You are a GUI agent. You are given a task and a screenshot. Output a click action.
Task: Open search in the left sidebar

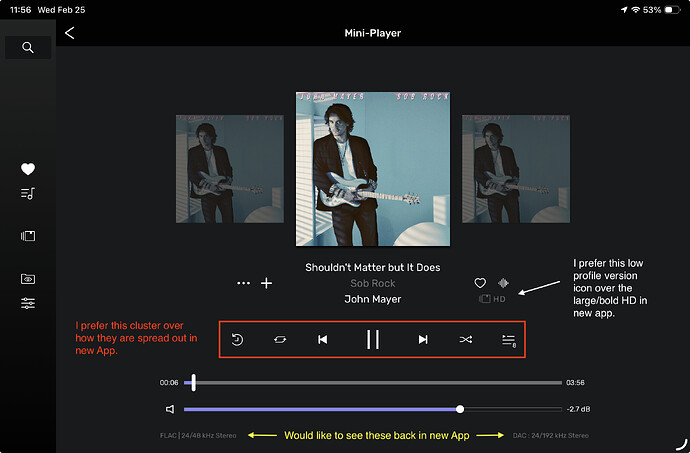(28, 47)
